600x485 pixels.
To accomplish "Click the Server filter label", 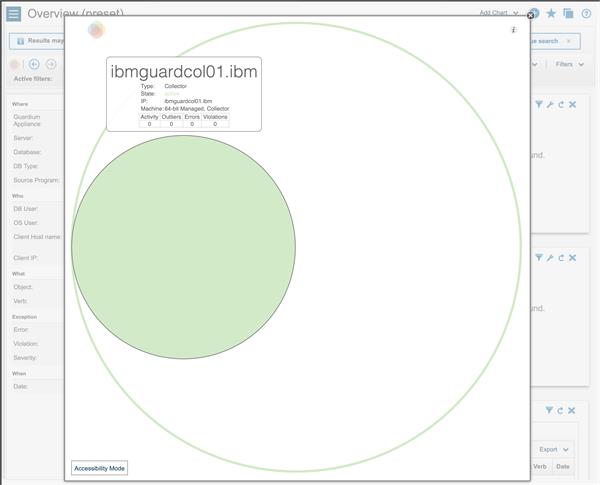I will point(23,138).
